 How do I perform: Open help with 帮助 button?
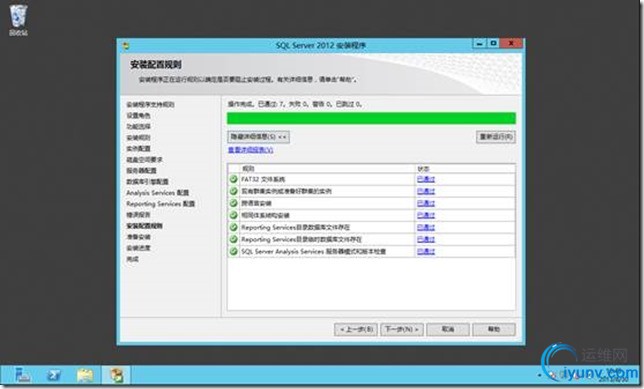[x=494, y=329]
